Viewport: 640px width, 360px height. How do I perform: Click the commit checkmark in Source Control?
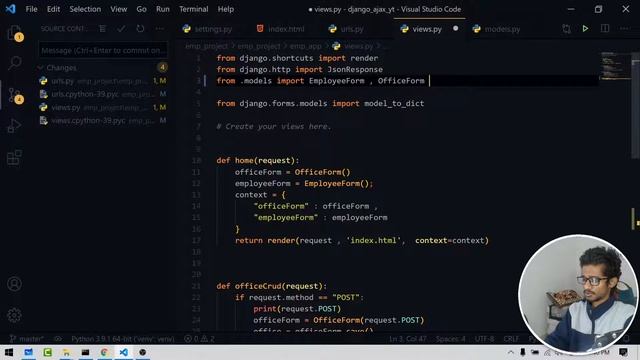pos(121,29)
